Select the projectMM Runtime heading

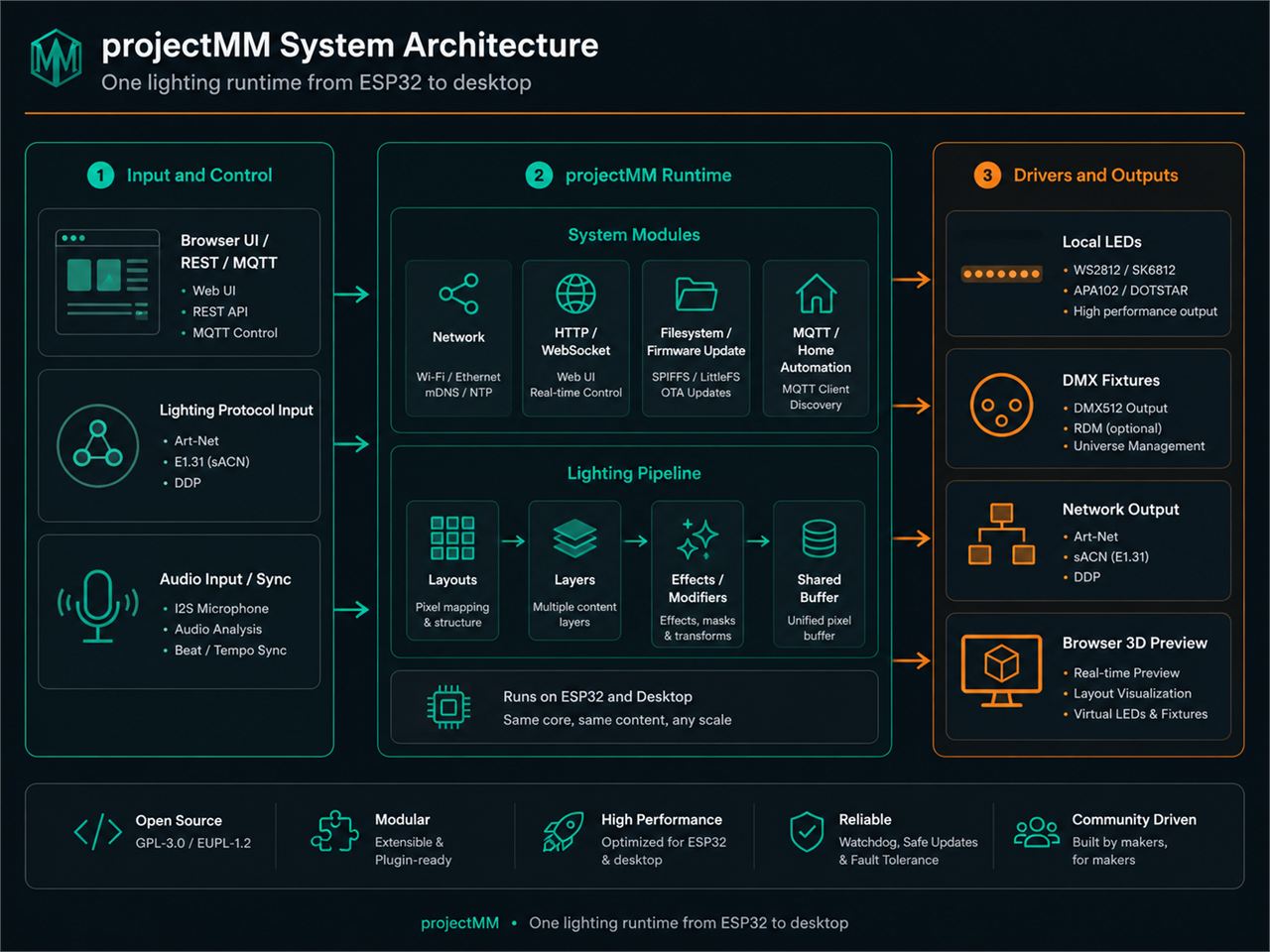[648, 176]
